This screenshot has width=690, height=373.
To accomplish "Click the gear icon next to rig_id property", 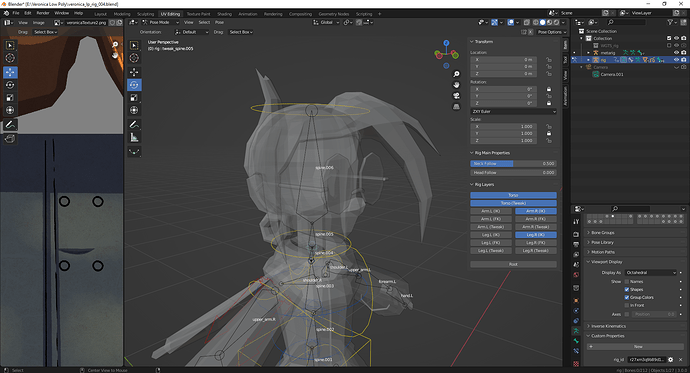I will [x=671, y=359].
